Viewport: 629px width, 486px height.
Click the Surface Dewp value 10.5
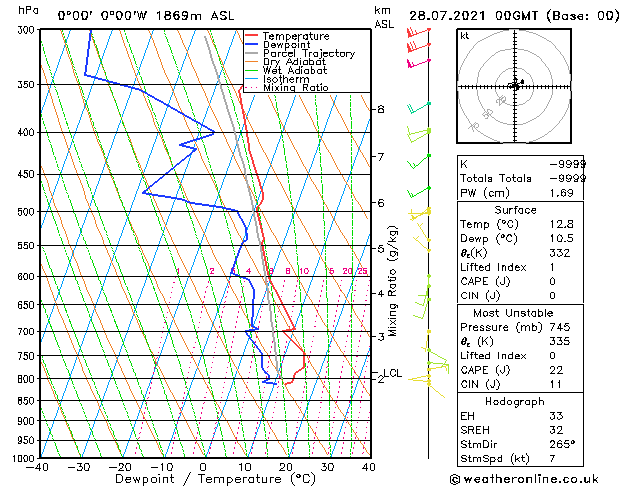click(562, 239)
